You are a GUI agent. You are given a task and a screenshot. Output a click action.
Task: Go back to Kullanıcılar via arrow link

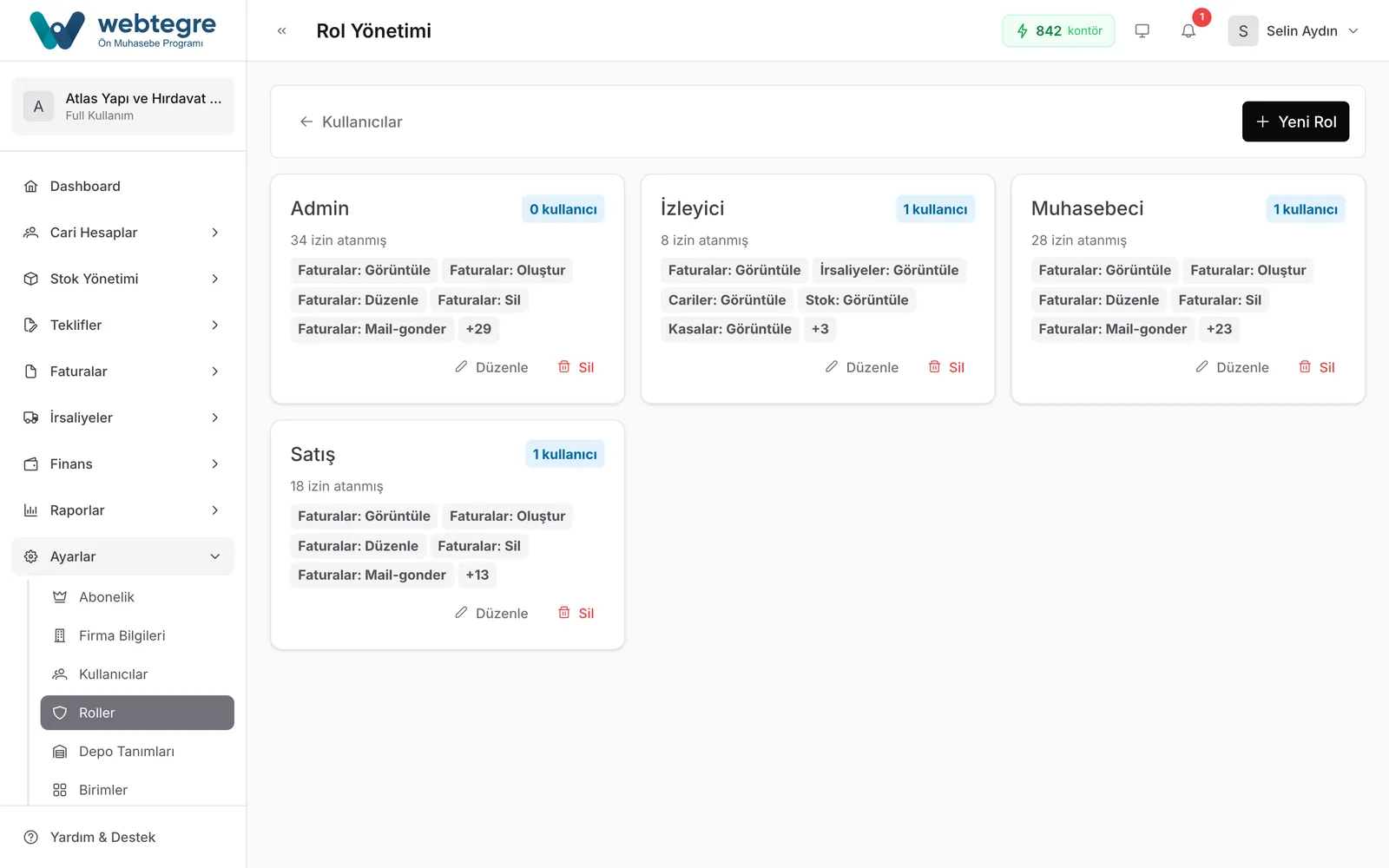click(351, 122)
